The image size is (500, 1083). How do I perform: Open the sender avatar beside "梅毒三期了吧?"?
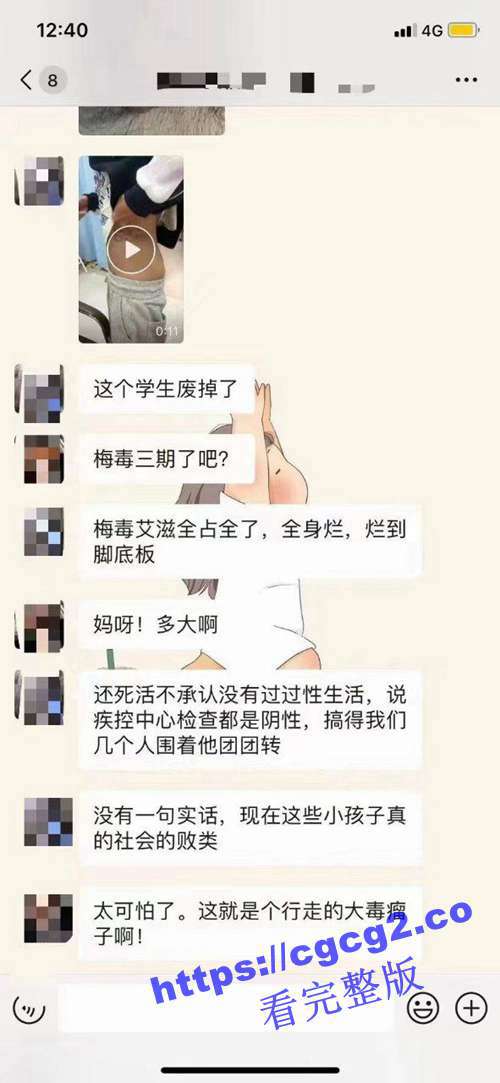click(x=44, y=459)
